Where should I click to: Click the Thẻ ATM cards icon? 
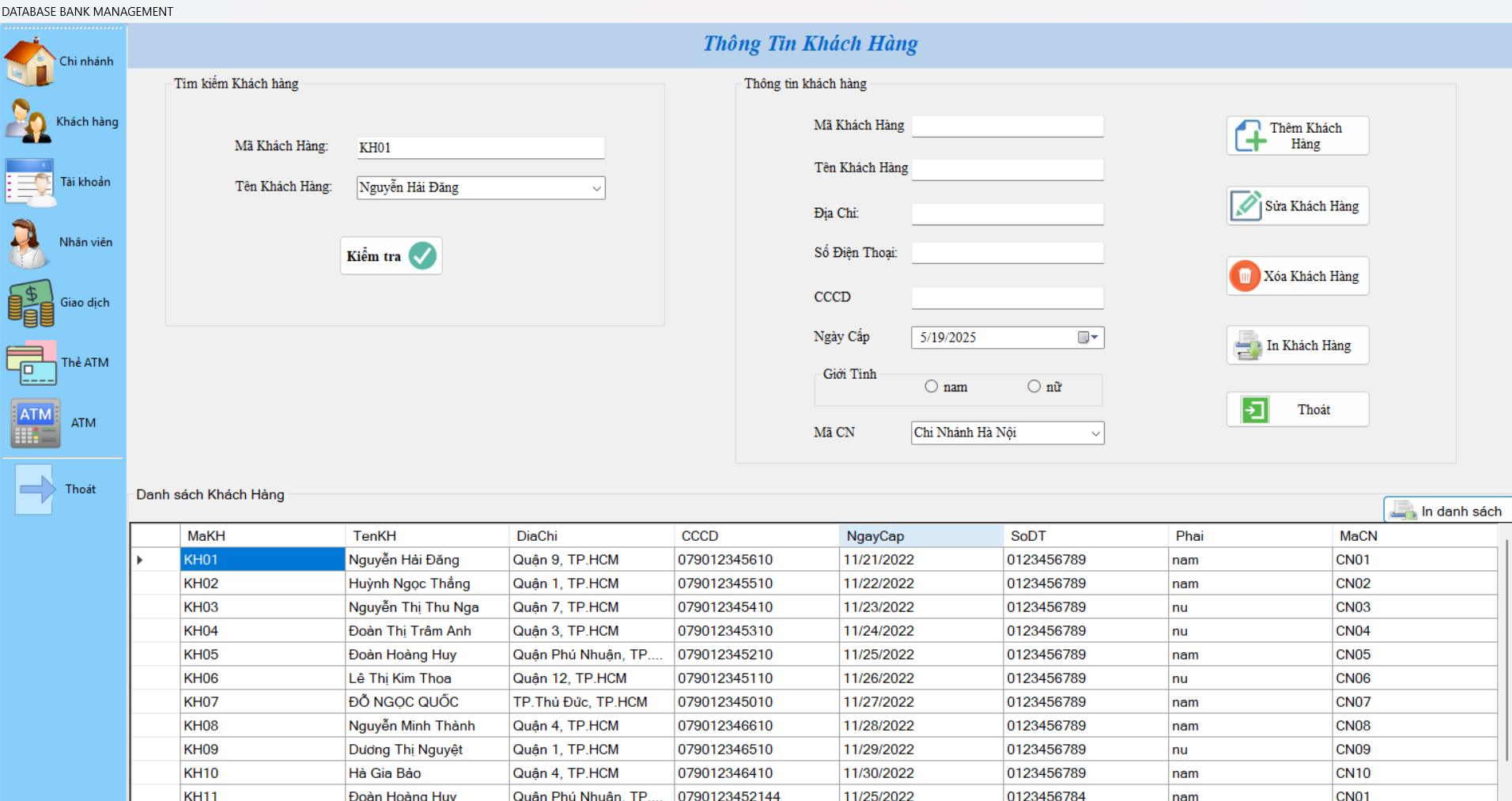tap(32, 363)
